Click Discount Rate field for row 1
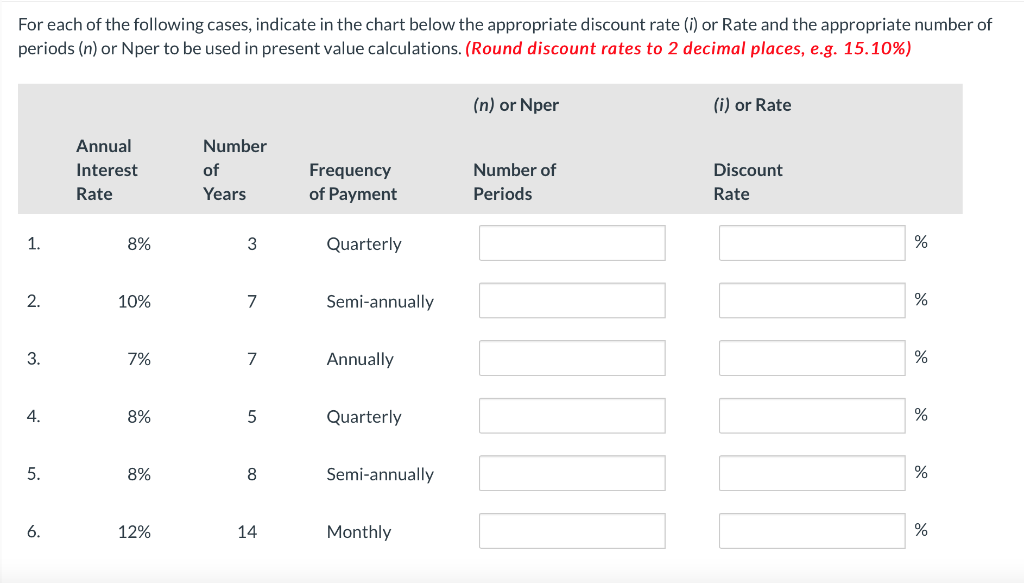 [812, 243]
